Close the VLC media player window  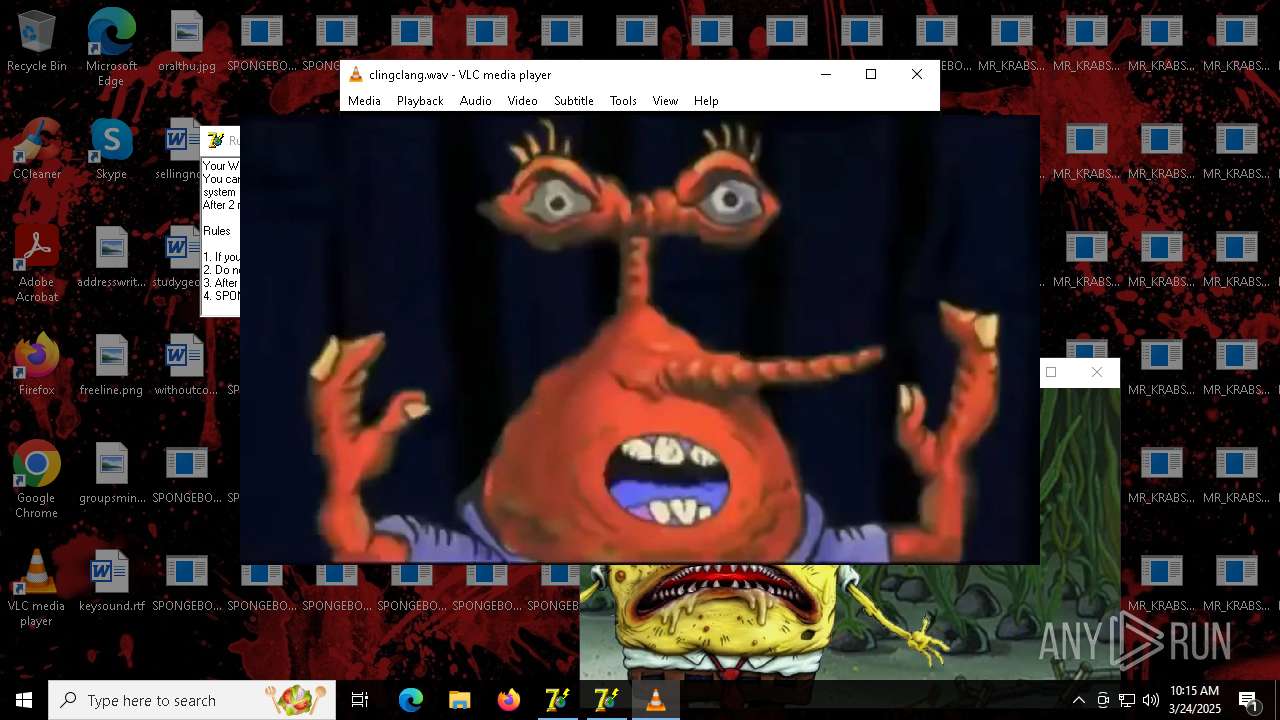916,75
